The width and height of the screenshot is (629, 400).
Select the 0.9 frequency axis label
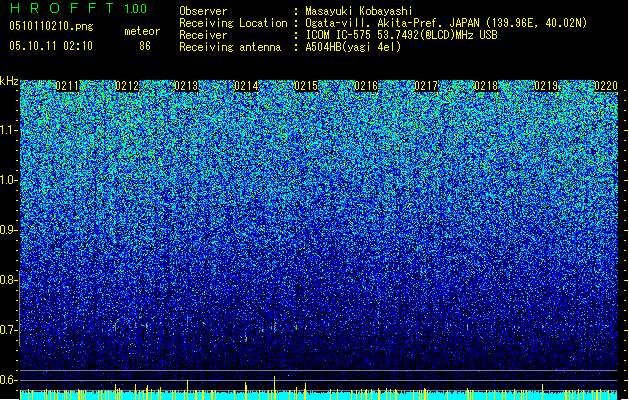(x=8, y=230)
